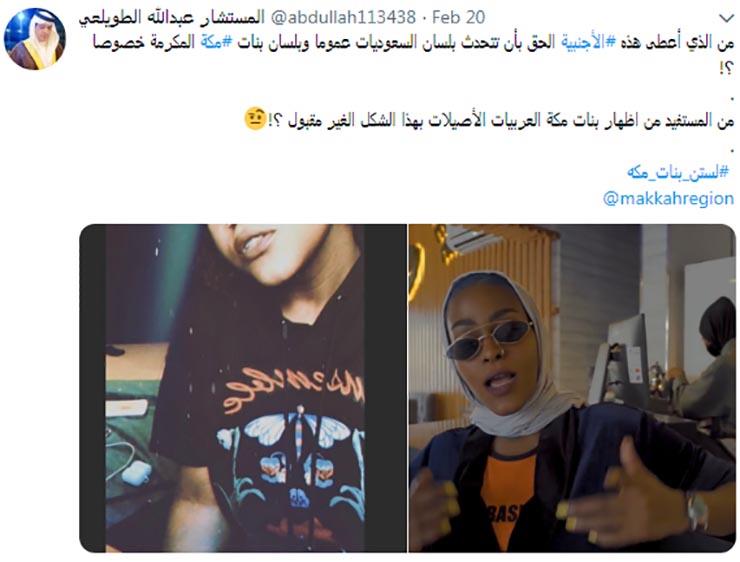
Task: Open the Feb 20 tweet timestamp
Action: [458, 17]
